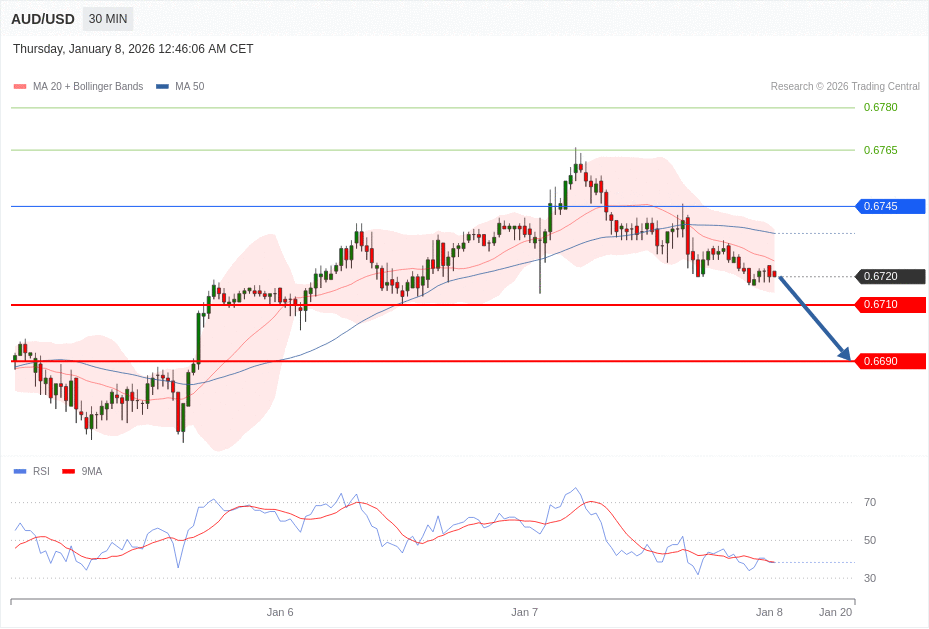The height and width of the screenshot is (629, 929).
Task: Expand the 0.6765 green level label
Action: click(880, 150)
